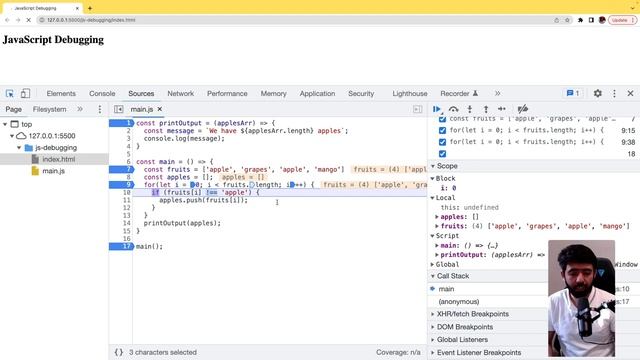The width and height of the screenshot is (640, 360).
Task: Toggle the line 9 gutter breakpoint
Action: (x=121, y=184)
